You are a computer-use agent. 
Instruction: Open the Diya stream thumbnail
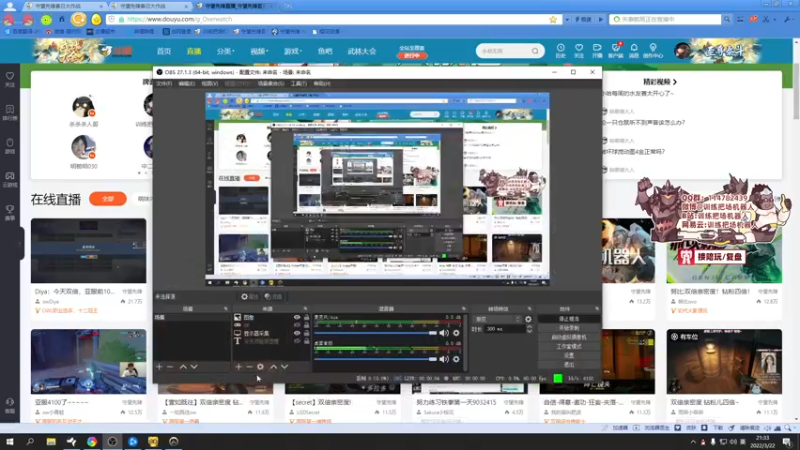[x=88, y=251]
